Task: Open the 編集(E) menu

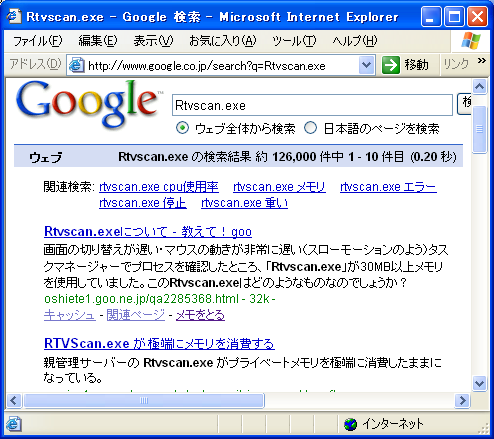Action: pyautogui.click(x=98, y=41)
